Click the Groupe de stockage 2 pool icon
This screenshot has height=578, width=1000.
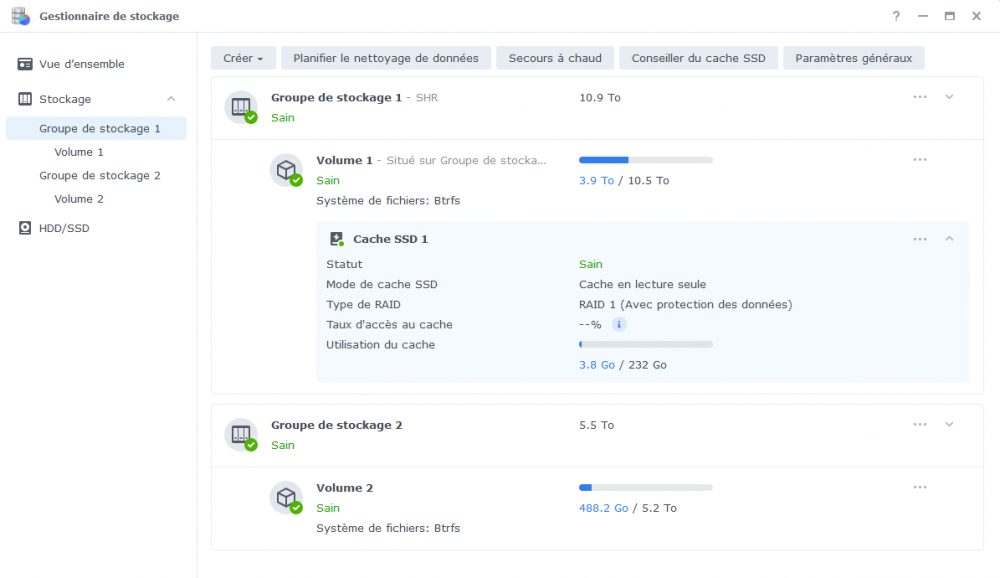(241, 434)
